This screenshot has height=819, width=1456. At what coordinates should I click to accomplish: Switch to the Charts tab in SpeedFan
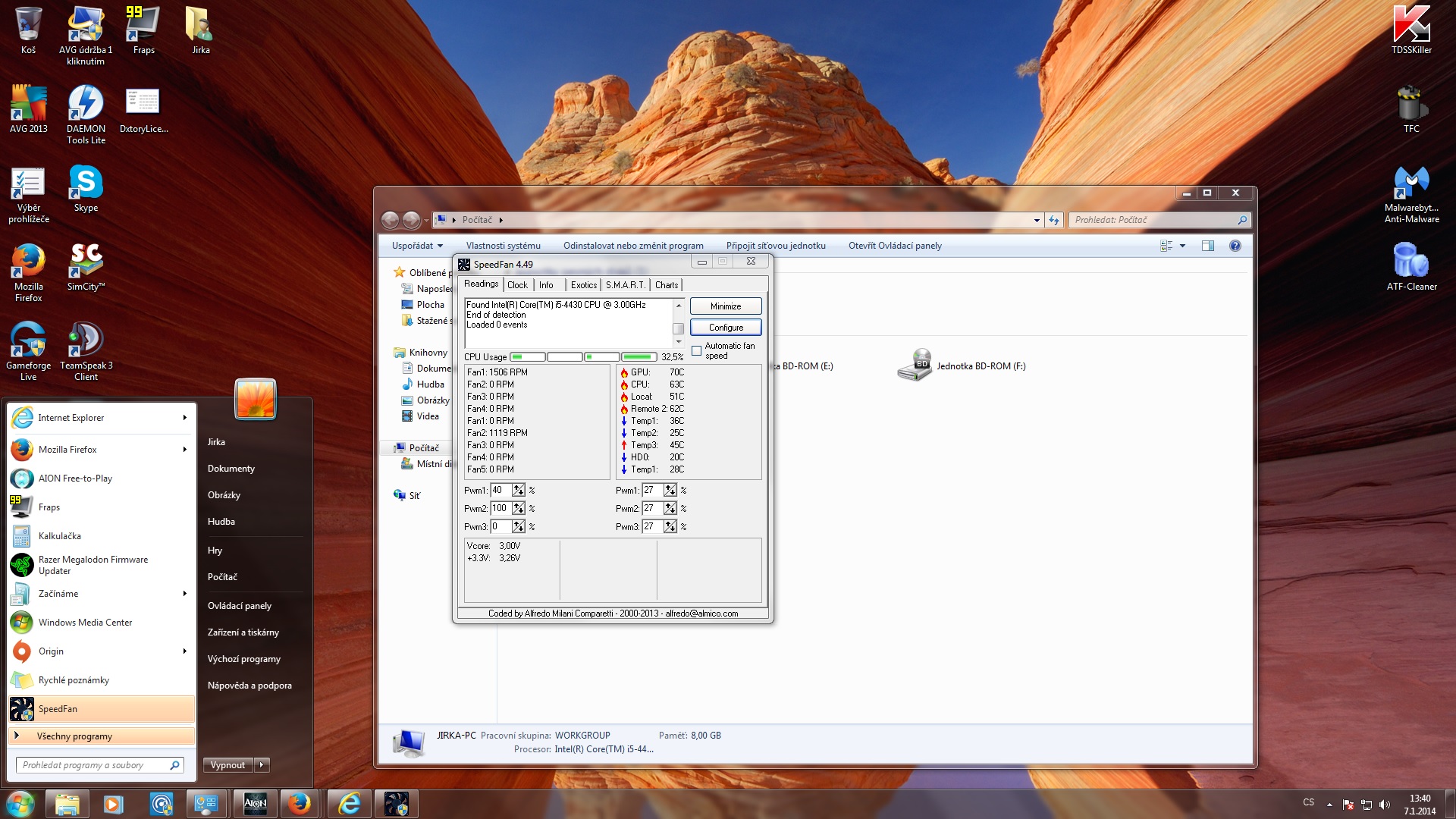coord(667,285)
